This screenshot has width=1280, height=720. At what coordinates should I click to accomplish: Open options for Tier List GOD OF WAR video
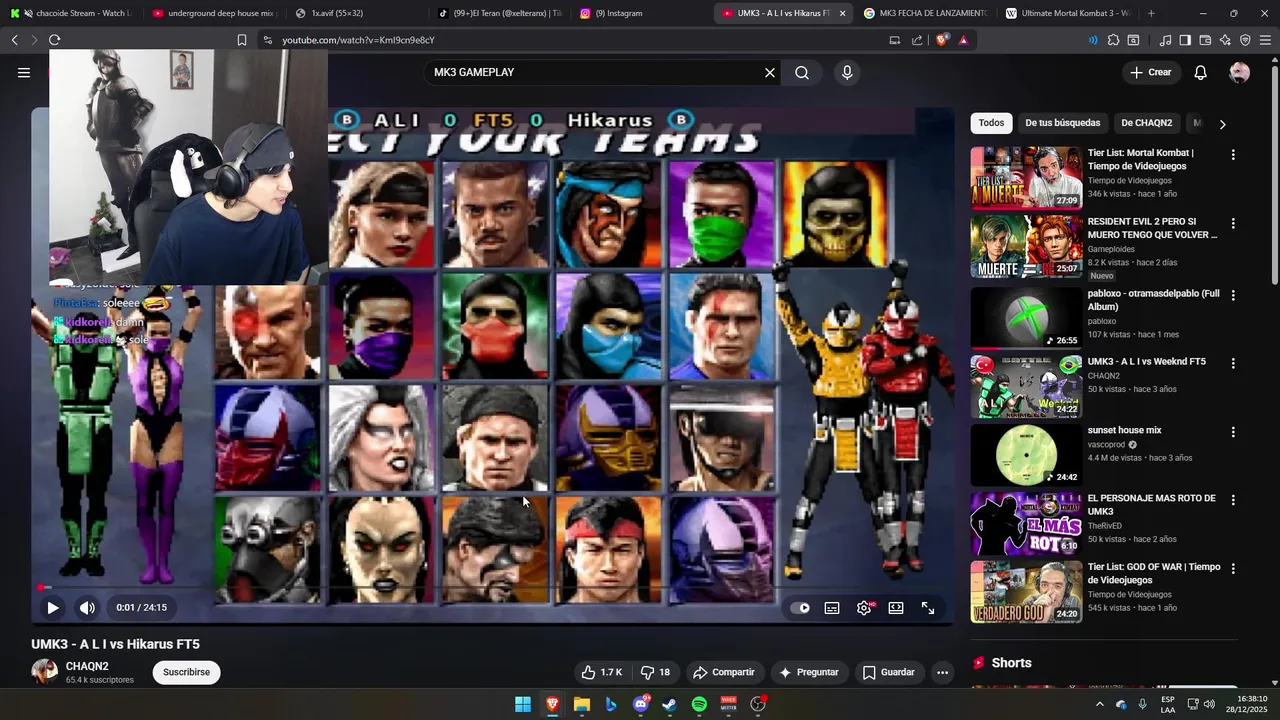[1233, 568]
